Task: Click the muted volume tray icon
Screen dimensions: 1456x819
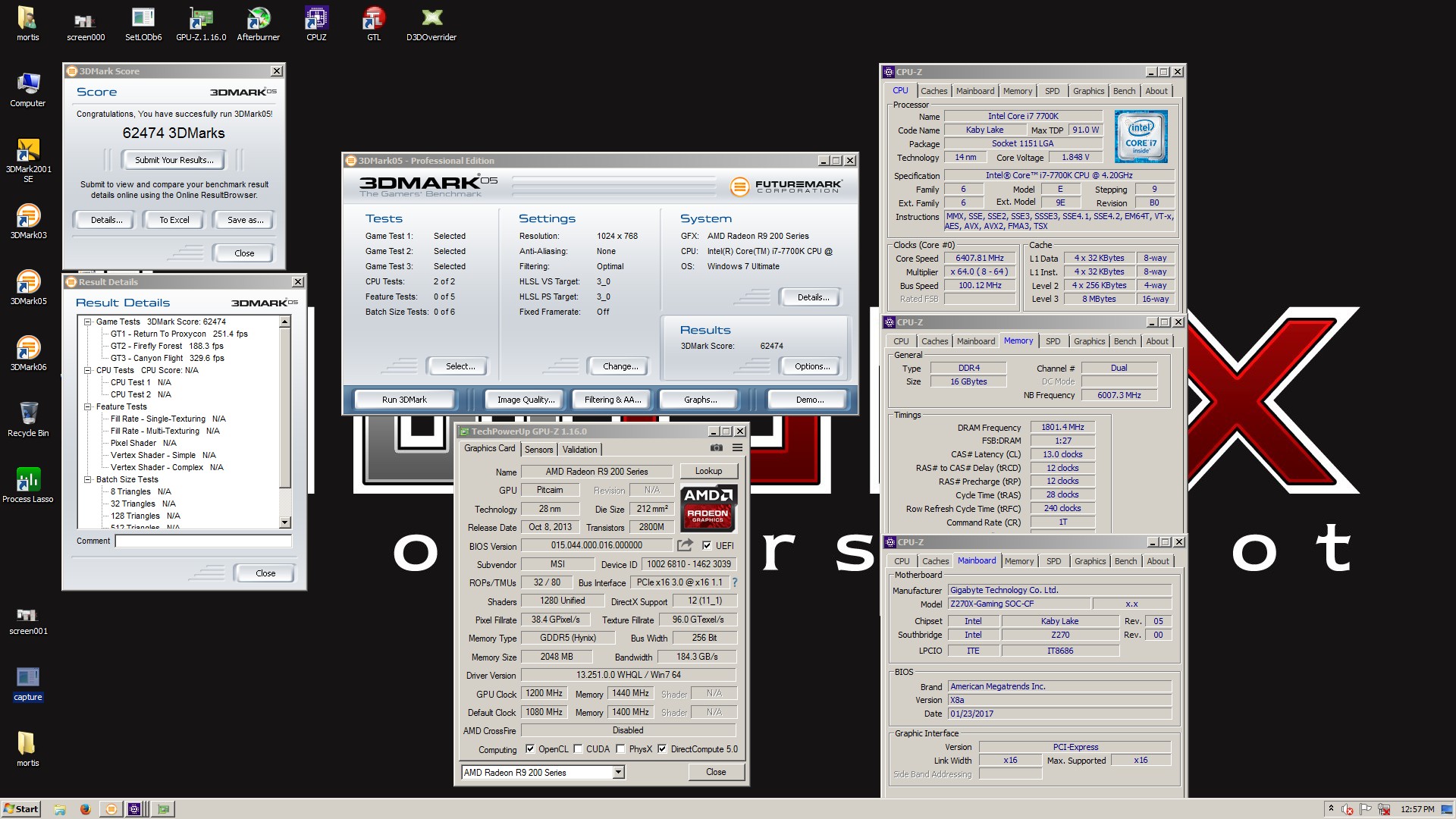Action: [x=1348, y=809]
